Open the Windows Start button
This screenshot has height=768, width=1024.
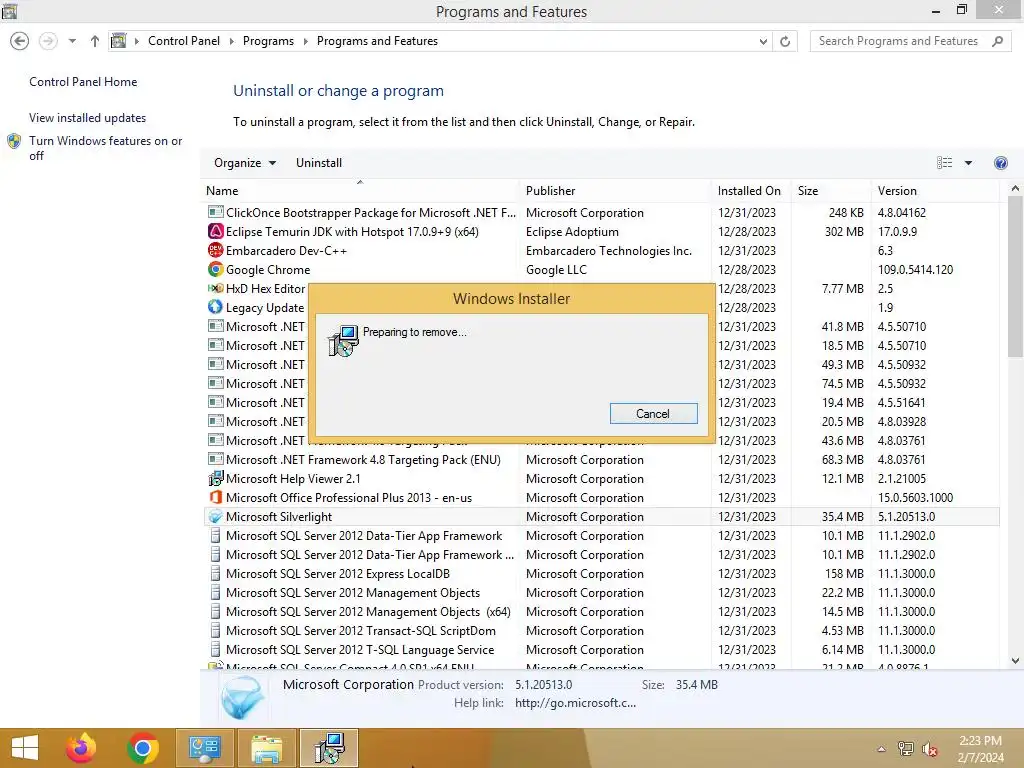(x=25, y=748)
